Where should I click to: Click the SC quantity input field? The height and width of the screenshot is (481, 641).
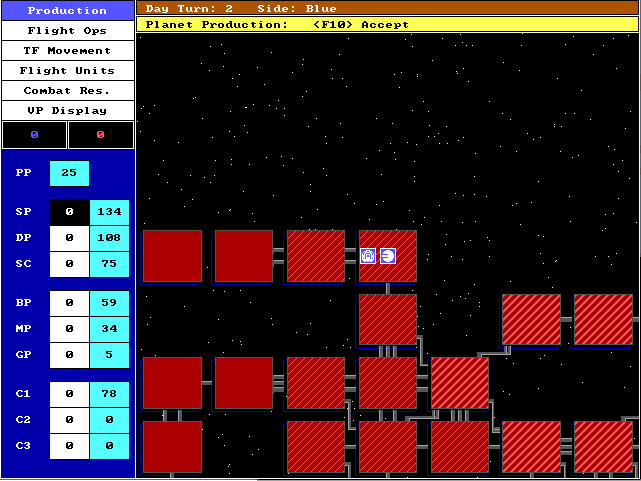click(x=69, y=264)
